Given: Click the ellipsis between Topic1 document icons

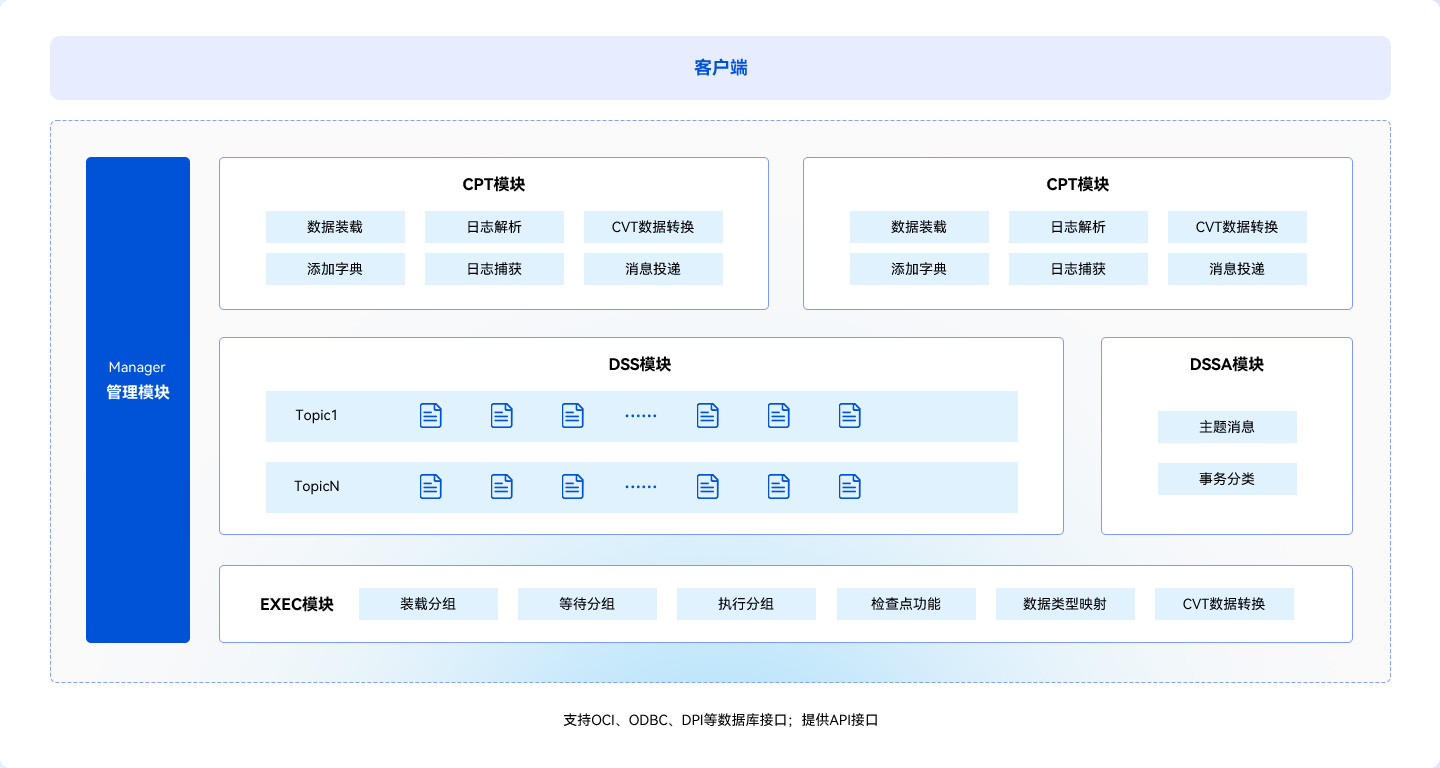Looking at the screenshot, I should (x=640, y=415).
